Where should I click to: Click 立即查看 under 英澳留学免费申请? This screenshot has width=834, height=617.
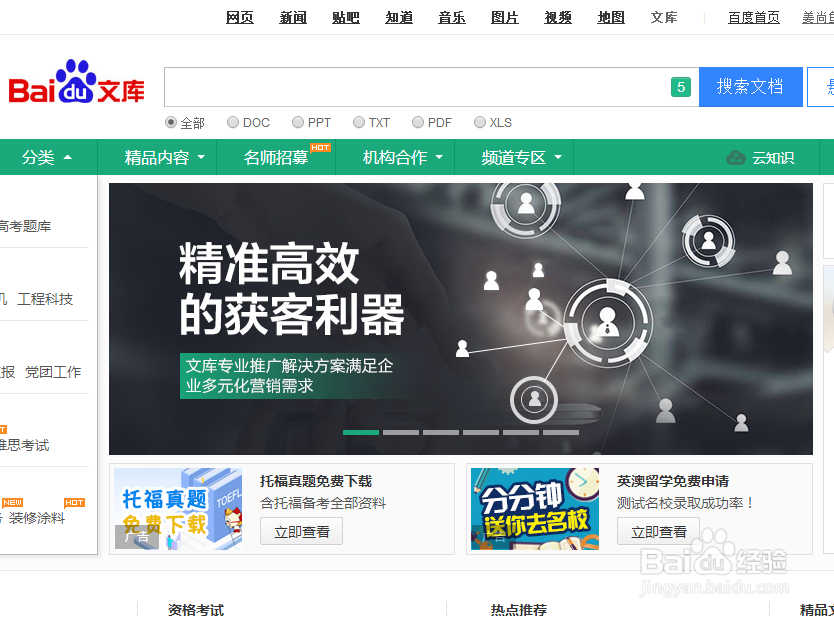658,531
